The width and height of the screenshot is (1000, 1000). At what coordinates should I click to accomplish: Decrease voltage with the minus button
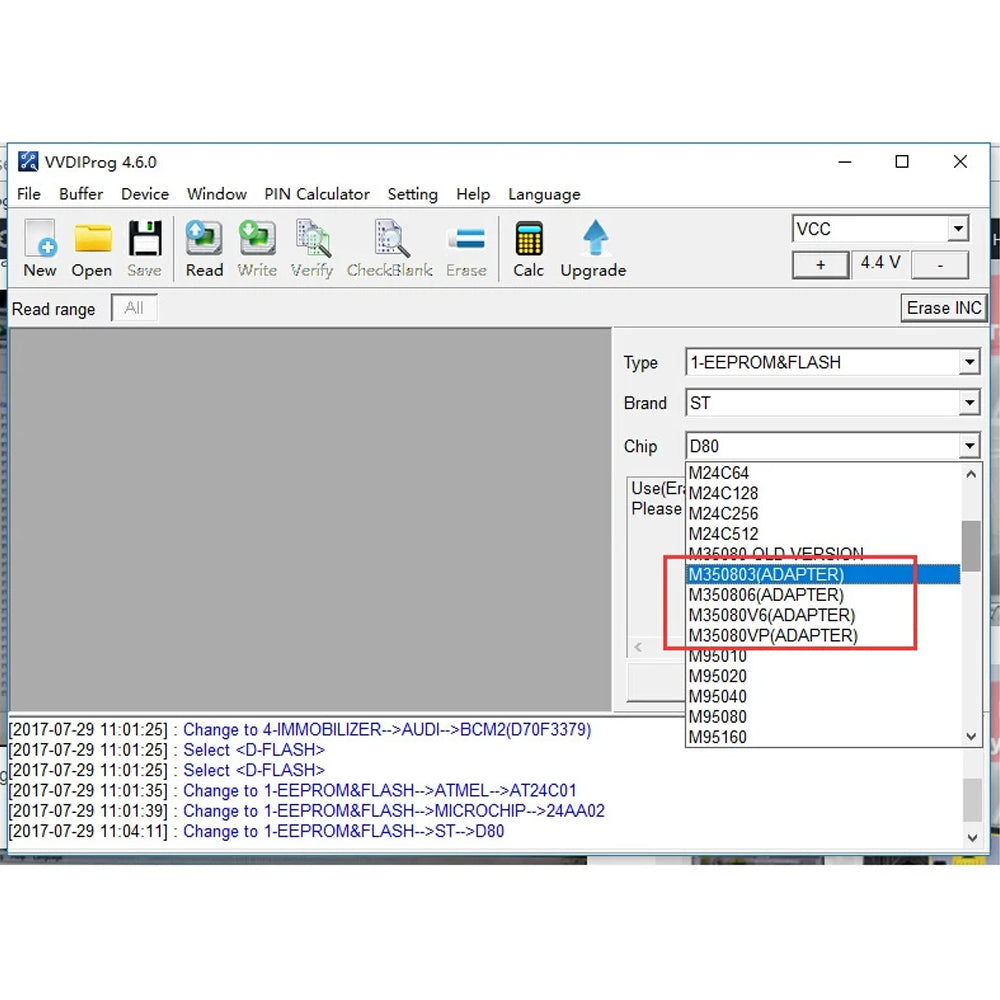click(940, 264)
